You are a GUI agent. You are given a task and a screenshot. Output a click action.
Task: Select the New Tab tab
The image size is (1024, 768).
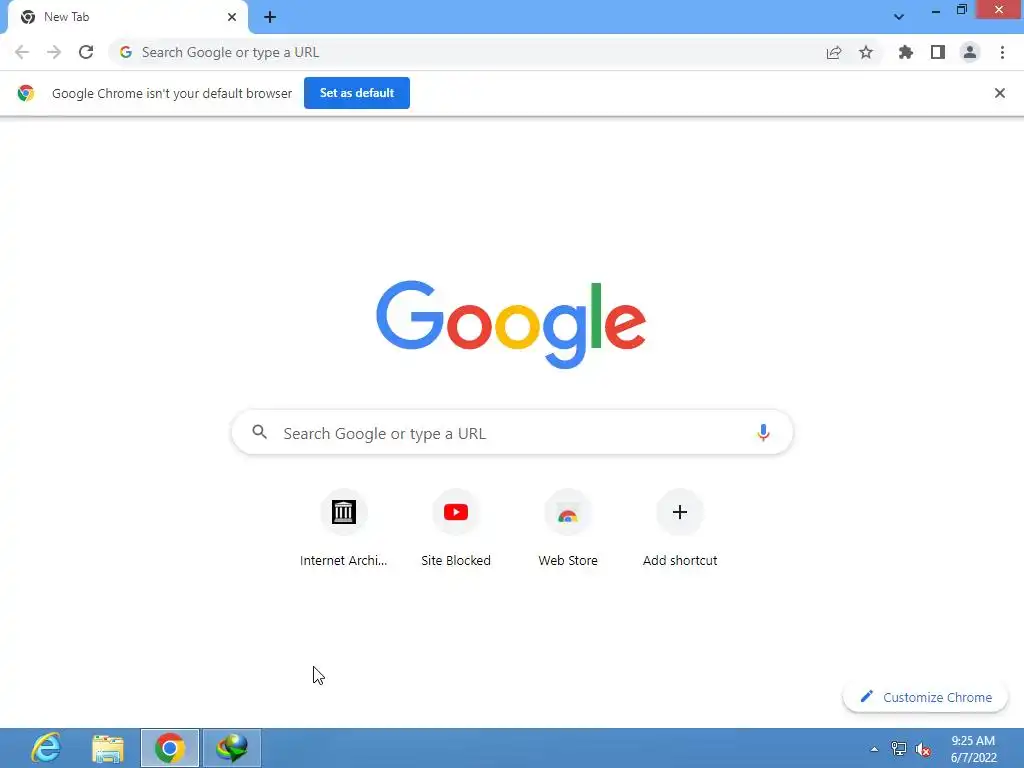(x=127, y=17)
